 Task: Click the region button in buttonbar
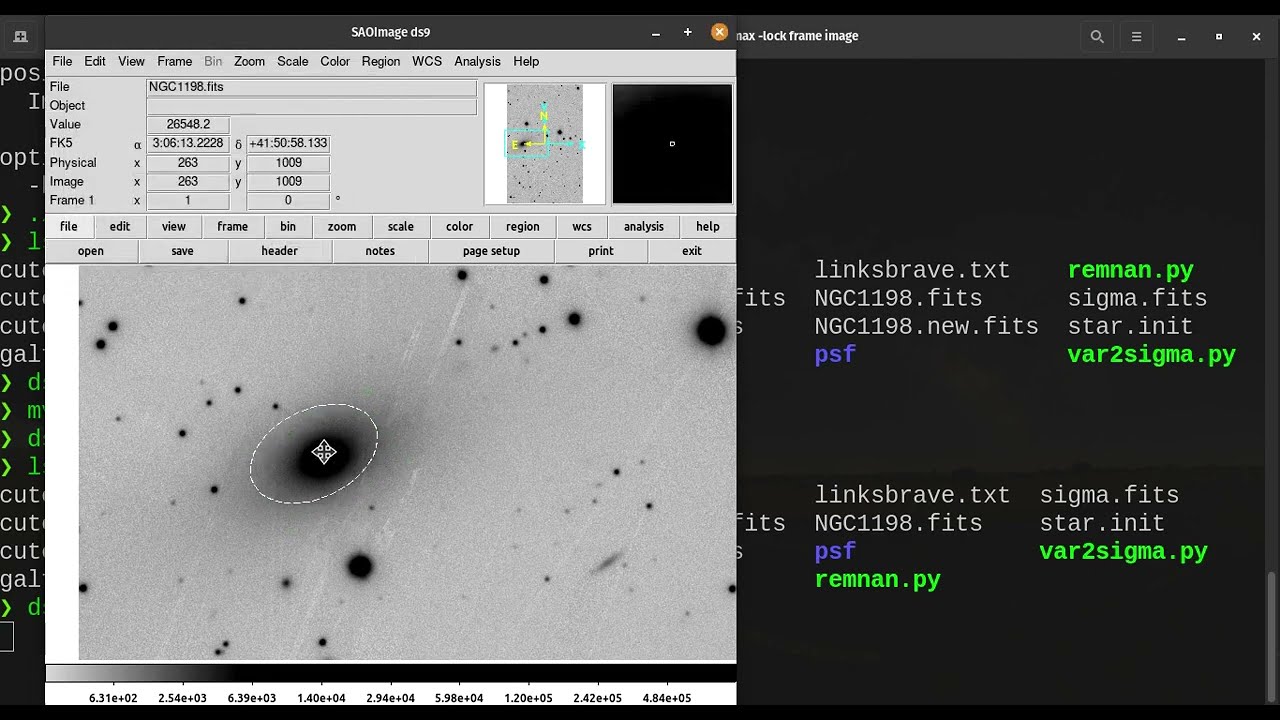tap(522, 226)
